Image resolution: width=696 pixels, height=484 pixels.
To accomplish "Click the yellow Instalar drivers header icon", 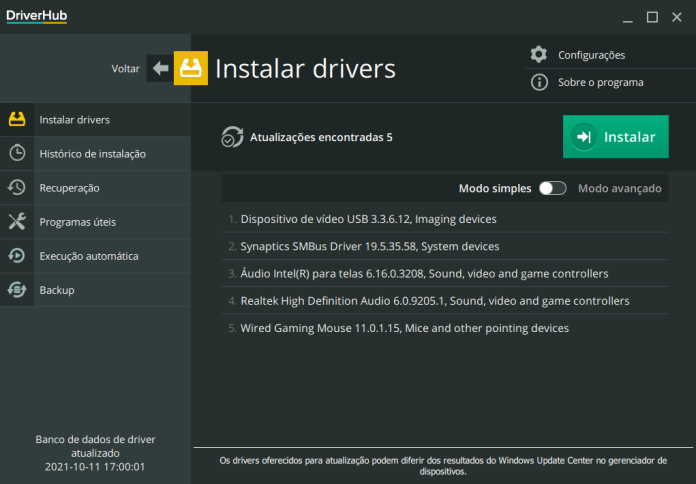I will pyautogui.click(x=190, y=68).
